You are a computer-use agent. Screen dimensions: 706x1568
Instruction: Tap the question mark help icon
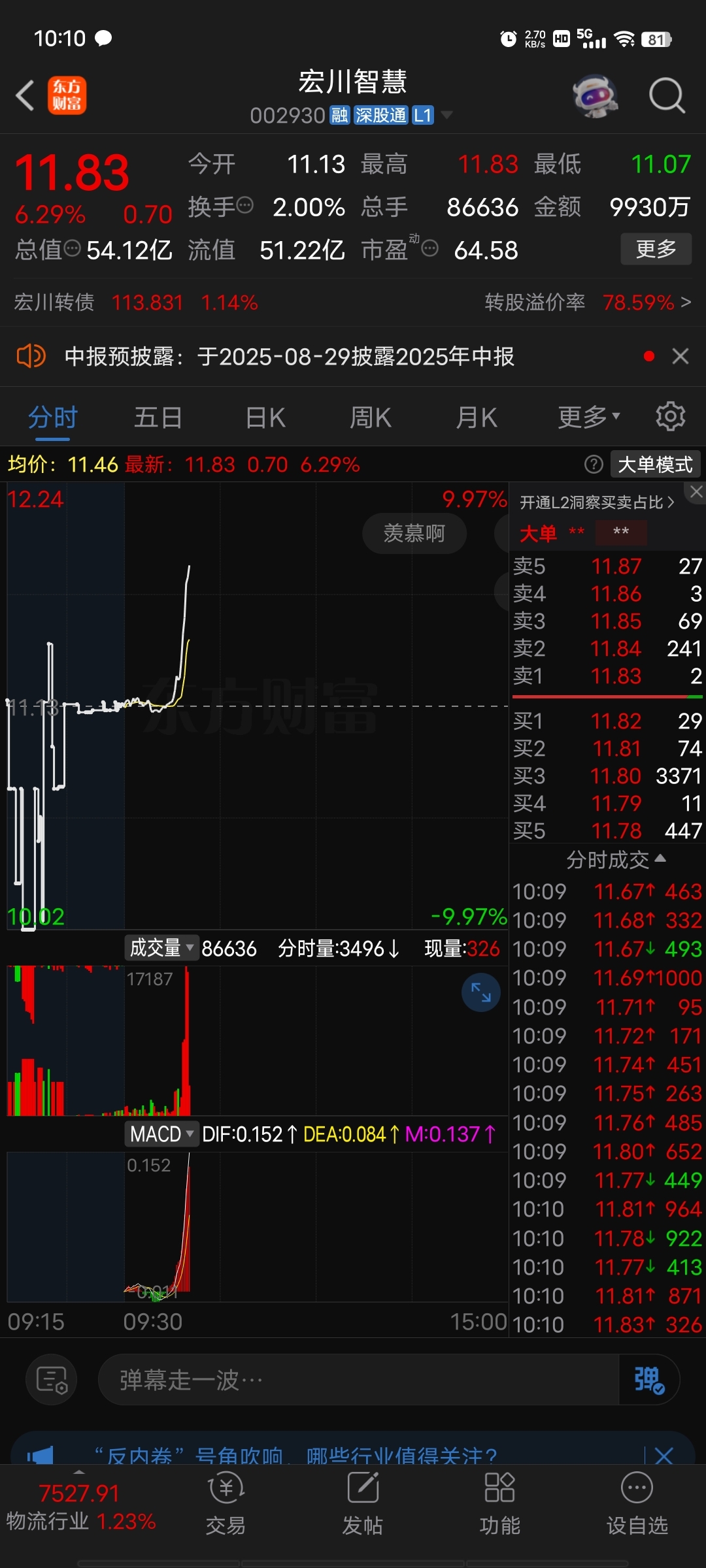tap(594, 465)
